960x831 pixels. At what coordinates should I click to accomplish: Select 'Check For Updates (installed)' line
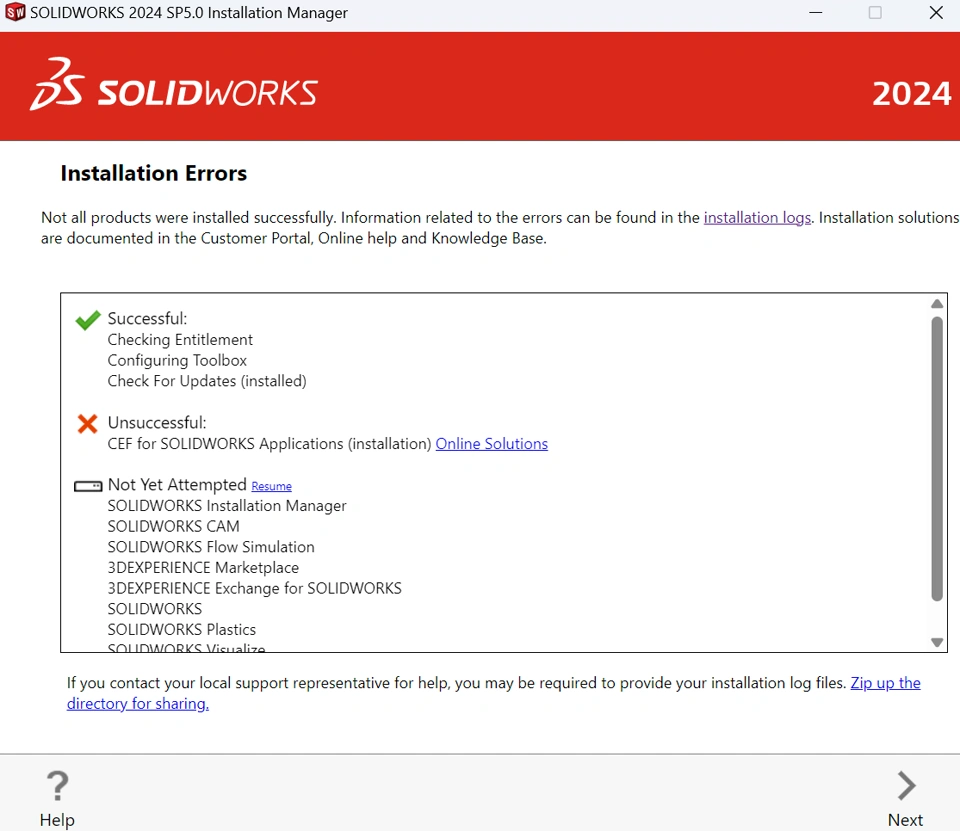(x=207, y=382)
